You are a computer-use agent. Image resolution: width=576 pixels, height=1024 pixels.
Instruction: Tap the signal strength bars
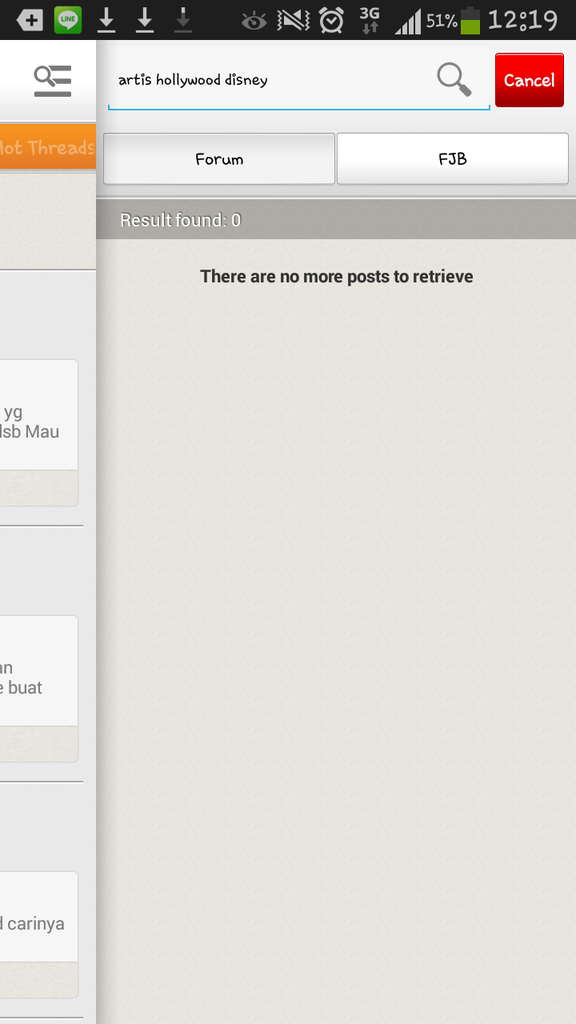[408, 22]
